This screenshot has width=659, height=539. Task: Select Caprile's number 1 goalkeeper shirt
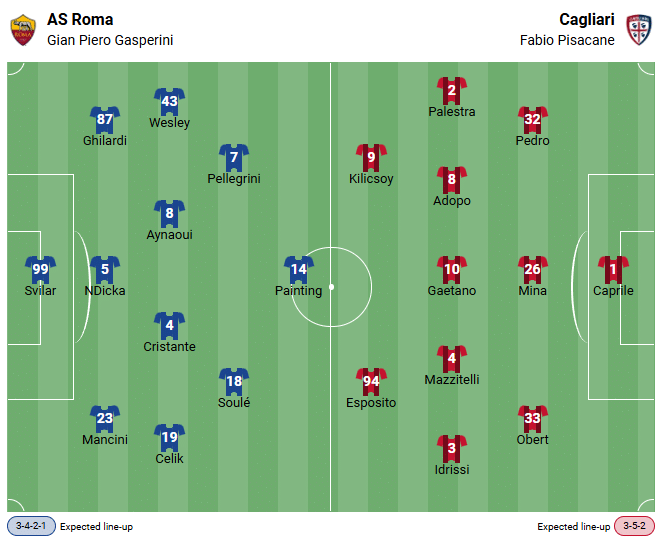tap(613, 269)
